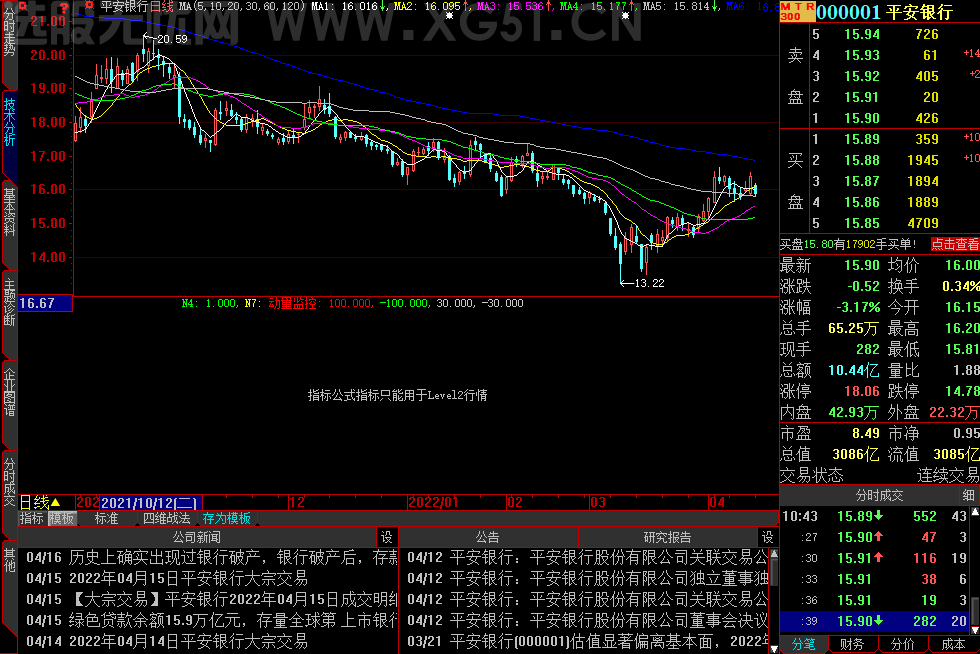980x654 pixels.
Task: Open news 绿色贷款余额15.9万亿元
Action: click(x=211, y=620)
